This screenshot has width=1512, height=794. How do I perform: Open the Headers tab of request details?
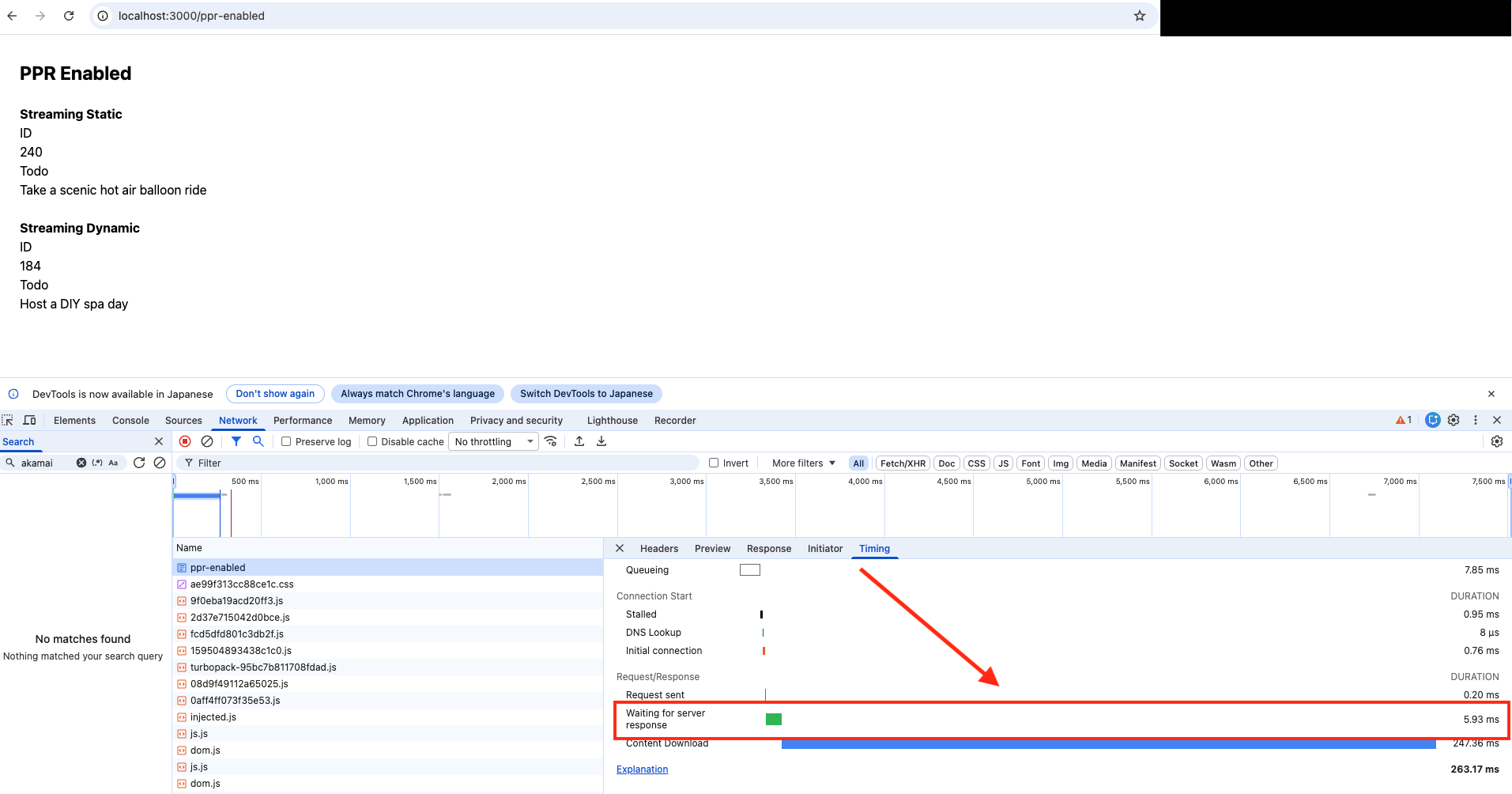[x=658, y=549]
